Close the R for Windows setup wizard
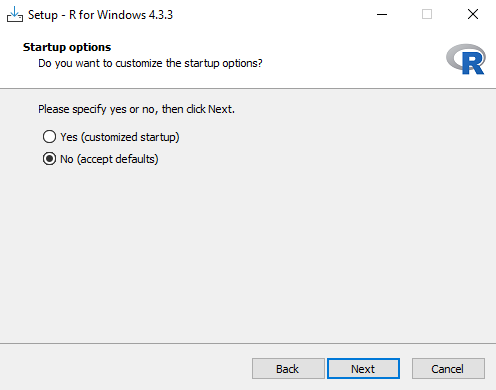 (473, 14)
